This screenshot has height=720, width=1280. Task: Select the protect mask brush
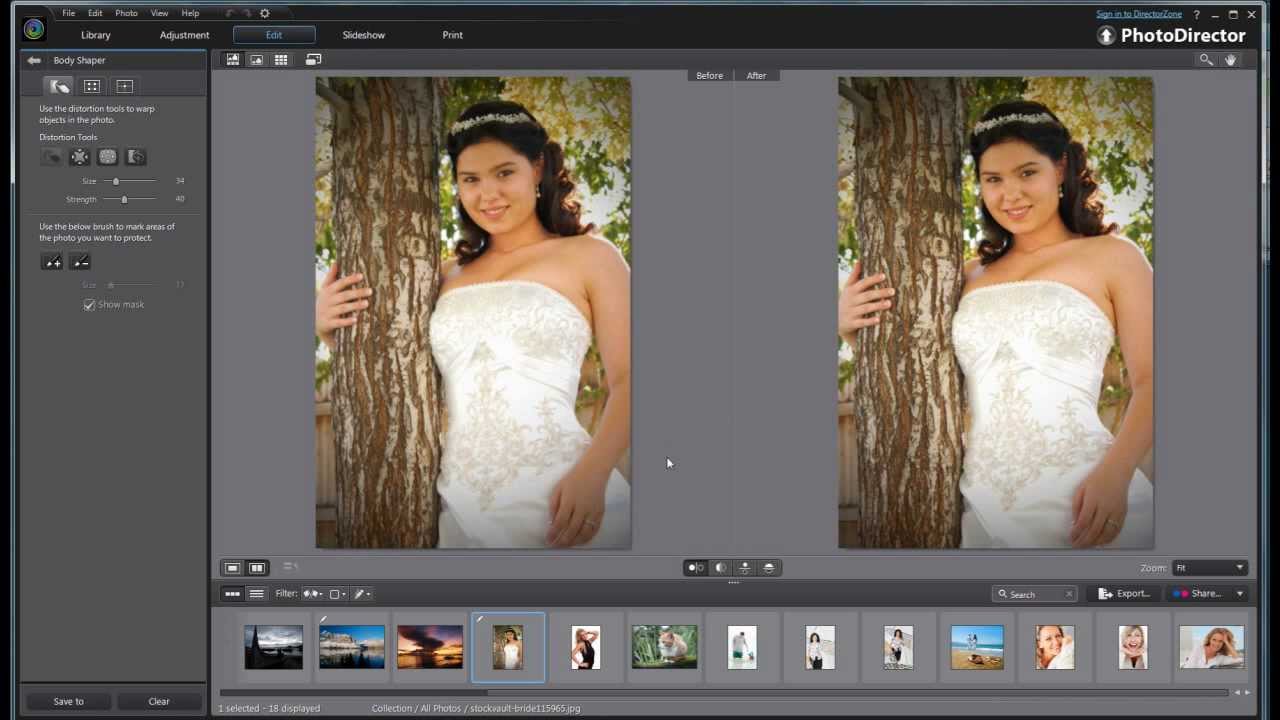[x=52, y=261]
